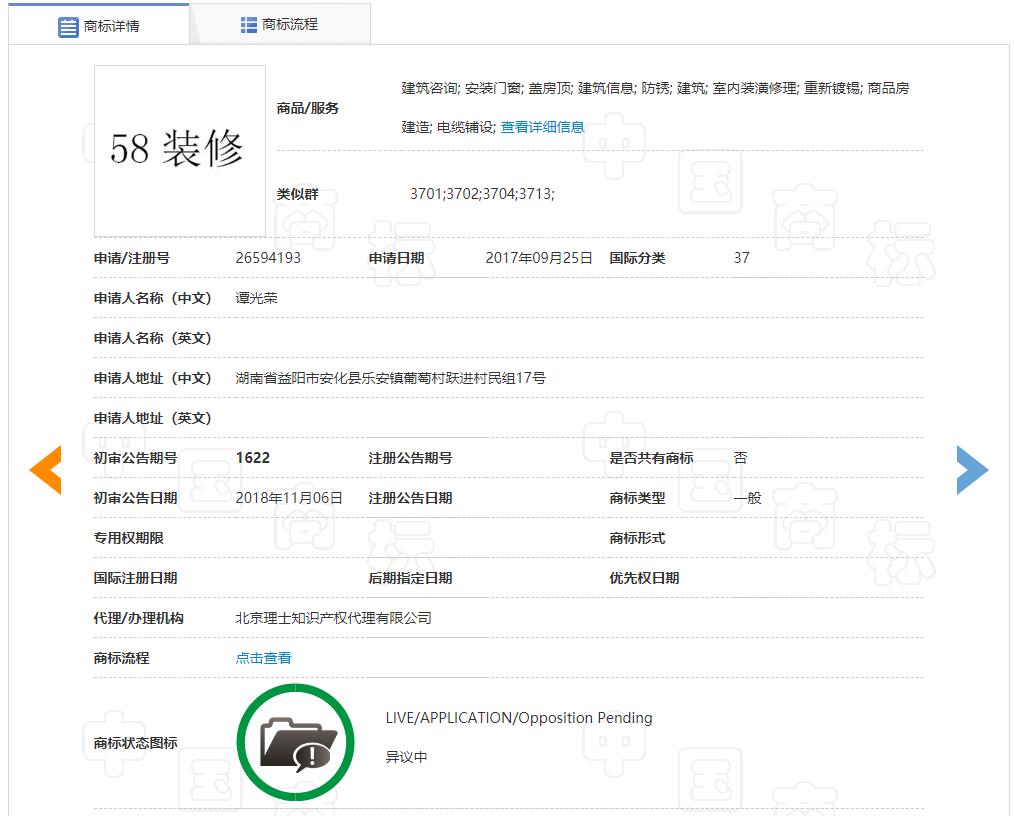The width and height of the screenshot is (1014, 816).
Task: Select the 异议中 status text
Action: coord(406,757)
